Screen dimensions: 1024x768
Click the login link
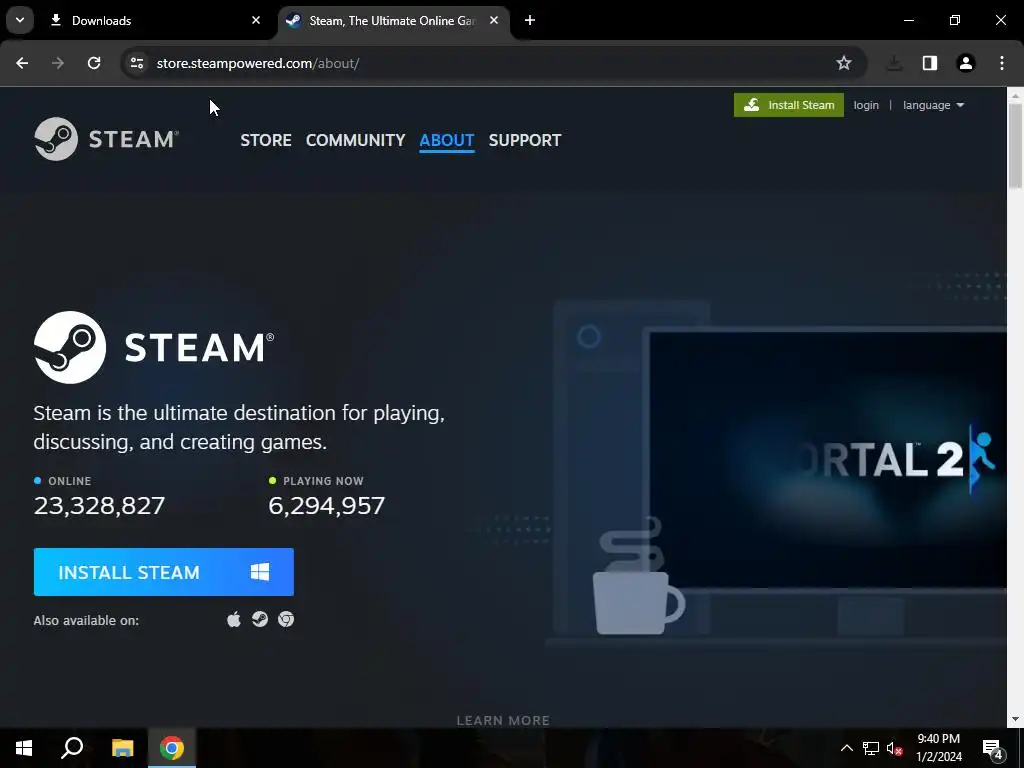pos(866,105)
